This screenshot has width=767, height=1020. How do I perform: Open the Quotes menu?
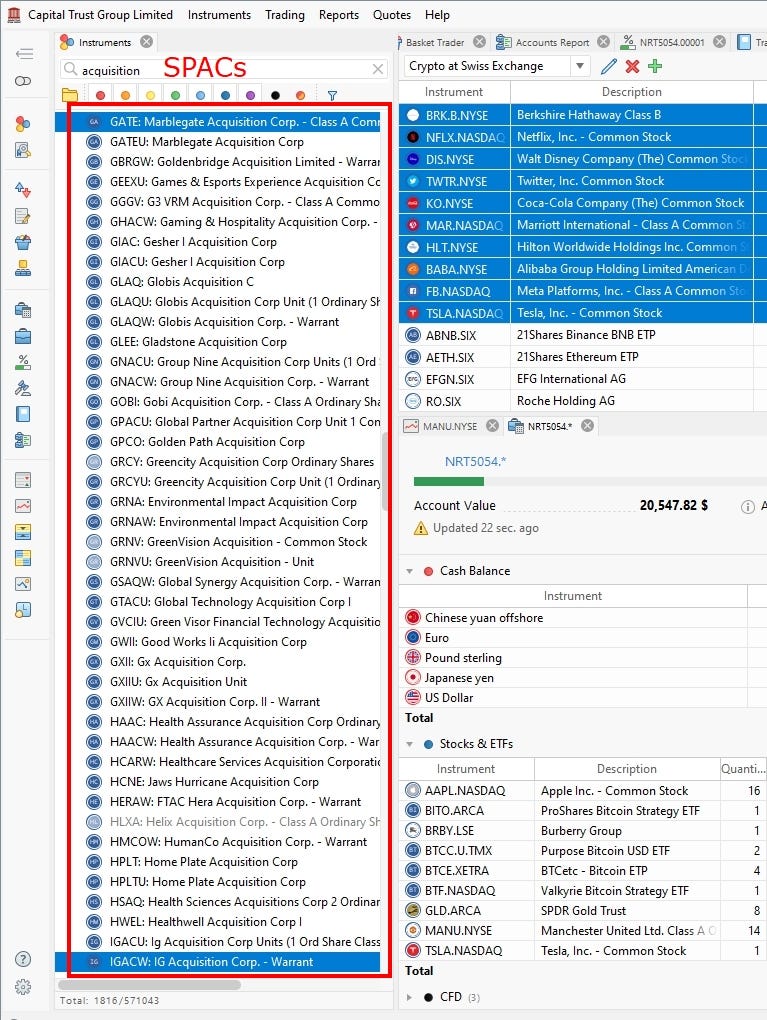click(392, 14)
